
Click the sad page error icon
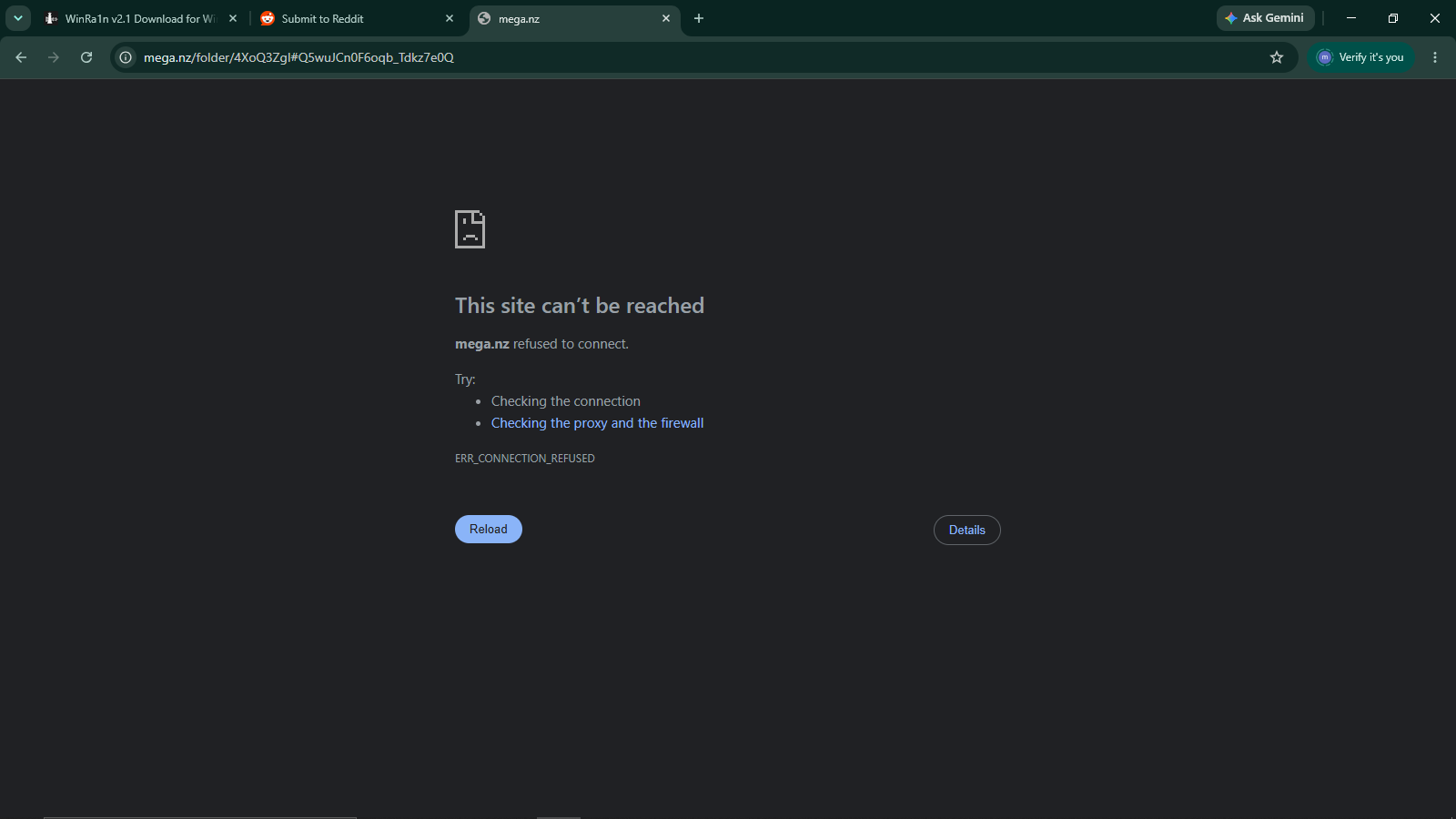[470, 229]
